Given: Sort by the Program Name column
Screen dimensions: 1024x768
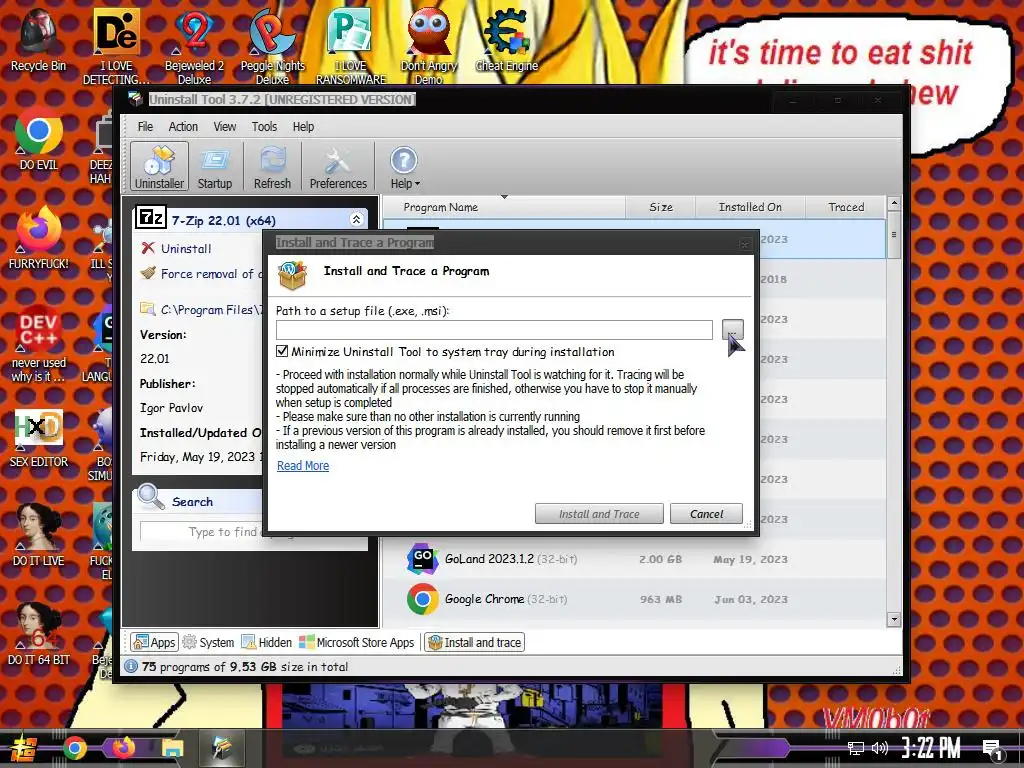Looking at the screenshot, I should tap(504, 207).
